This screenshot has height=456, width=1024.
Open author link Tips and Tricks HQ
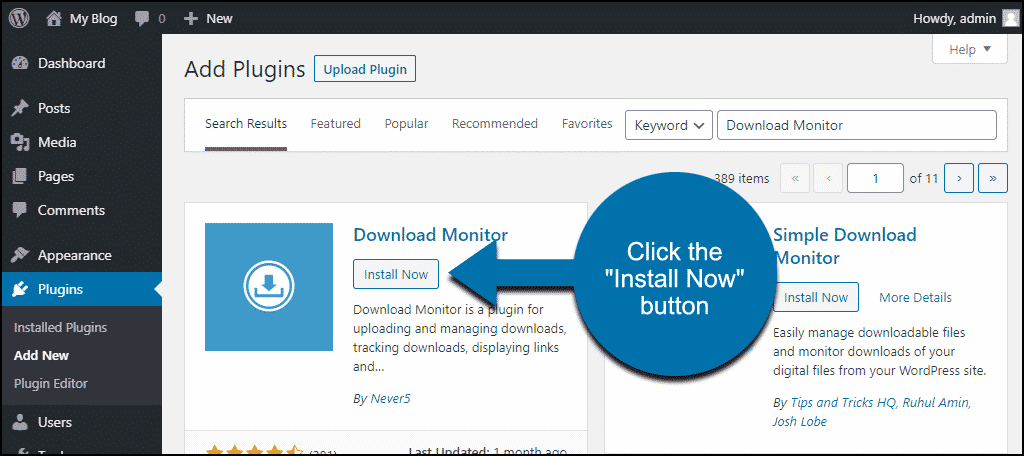842,403
